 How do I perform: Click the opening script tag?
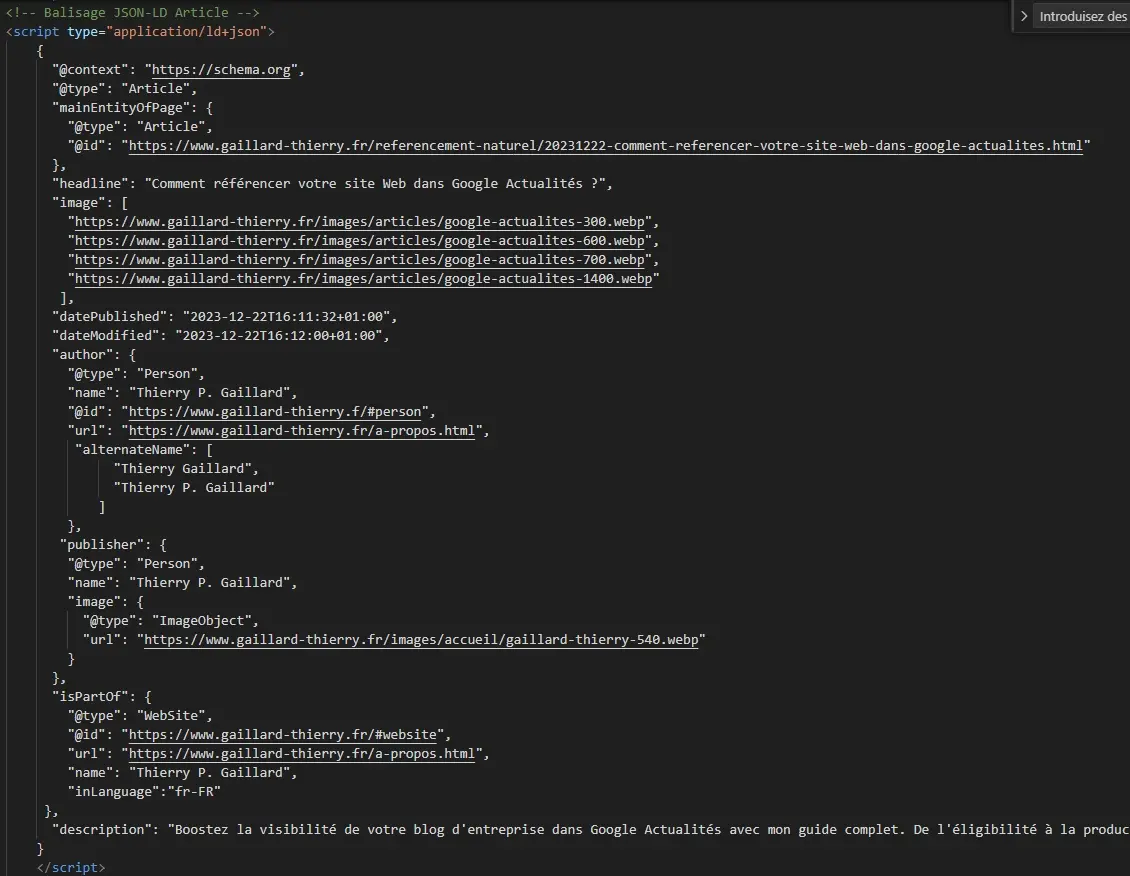point(140,32)
